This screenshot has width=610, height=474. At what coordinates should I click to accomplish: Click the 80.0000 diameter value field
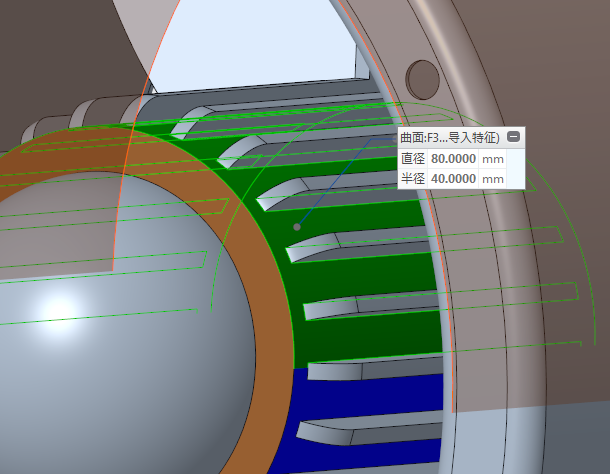tap(453, 159)
